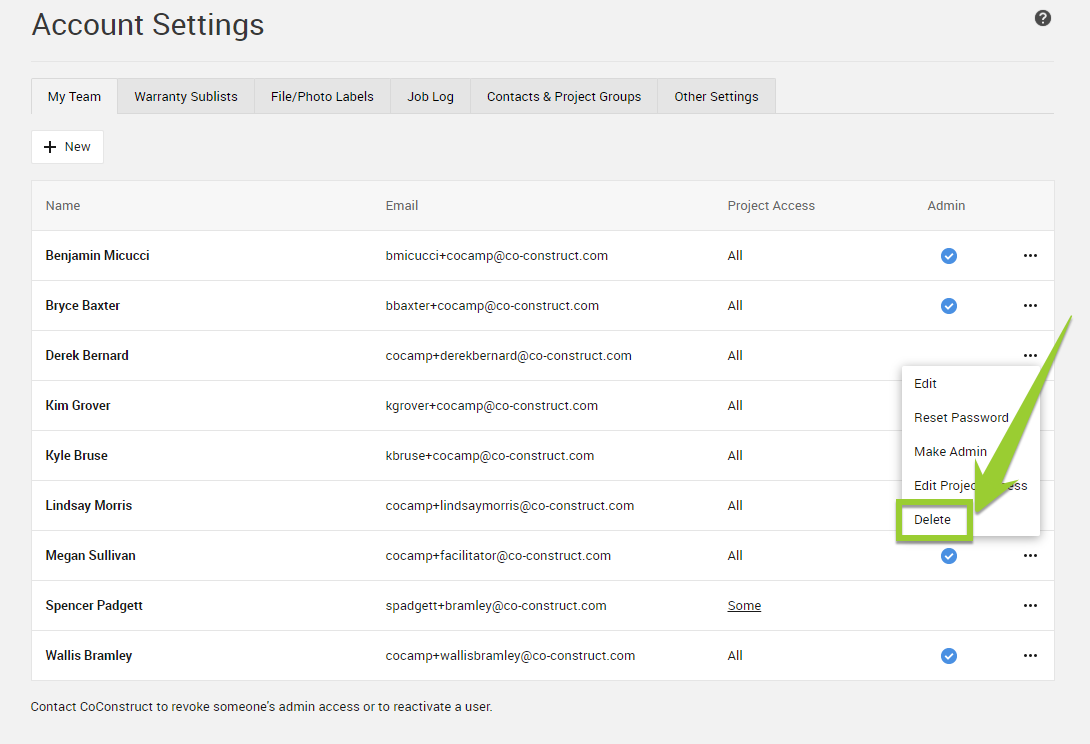Open options menu for Wallis Bramley
The height and width of the screenshot is (744, 1090).
pos(1030,656)
